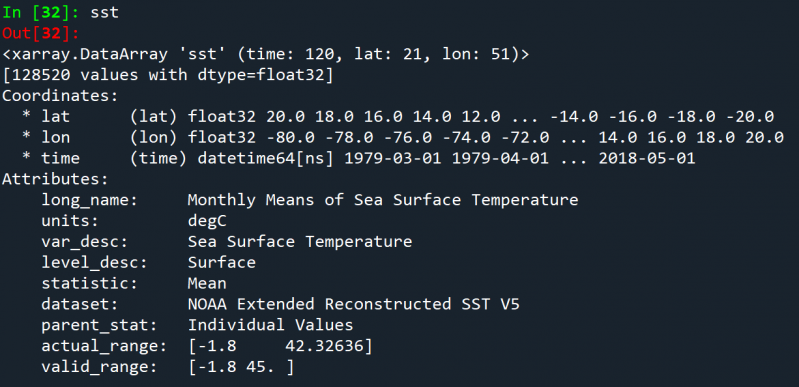Click the actual_range value 42.32636

324,347
